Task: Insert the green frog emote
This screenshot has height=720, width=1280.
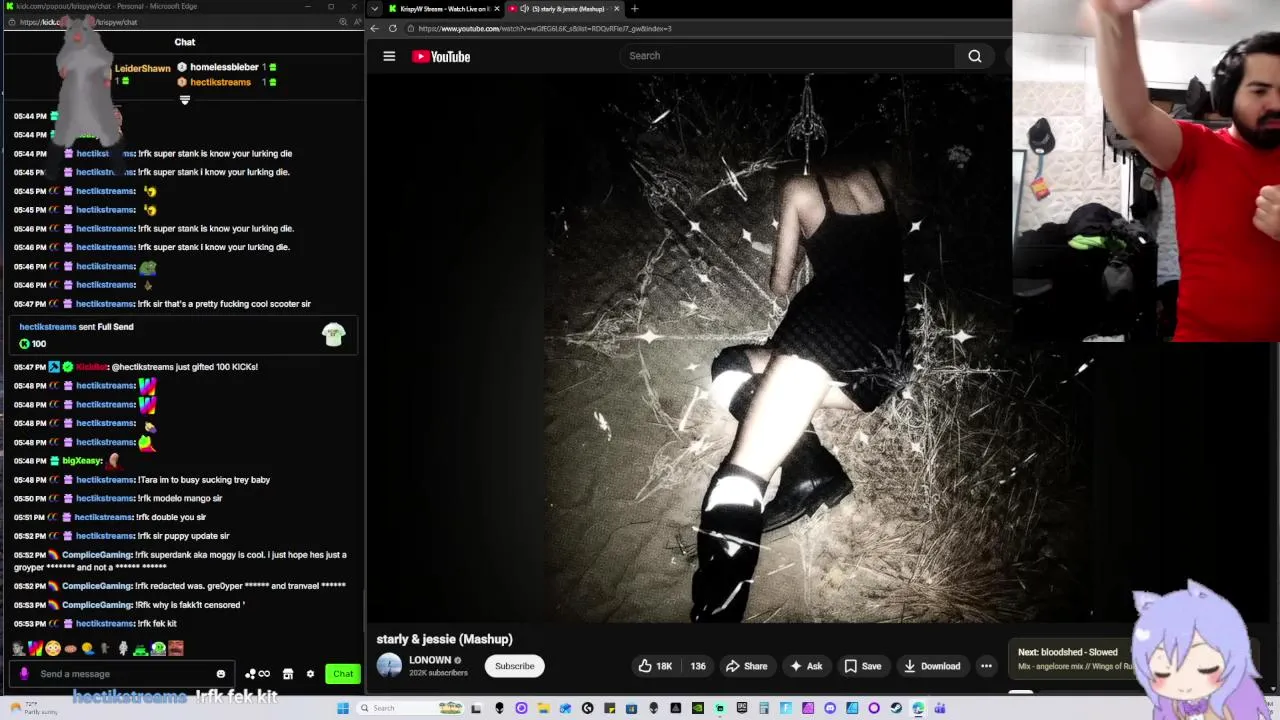Action: point(140,648)
